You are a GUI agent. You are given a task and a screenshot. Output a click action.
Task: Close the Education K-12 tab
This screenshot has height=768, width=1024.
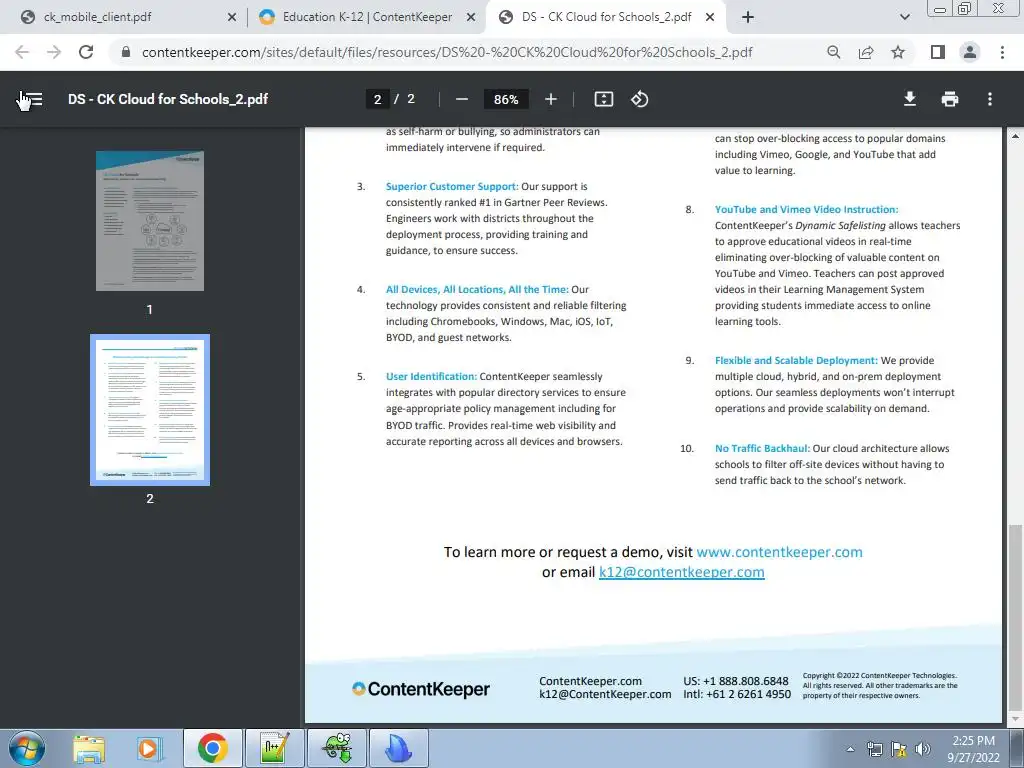point(471,18)
